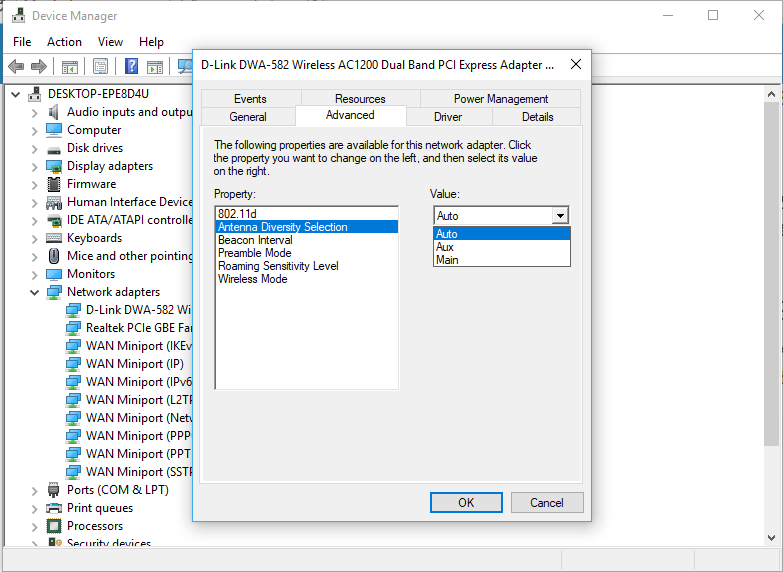Switch to the Events tab
The height and width of the screenshot is (572, 783).
pyautogui.click(x=251, y=98)
